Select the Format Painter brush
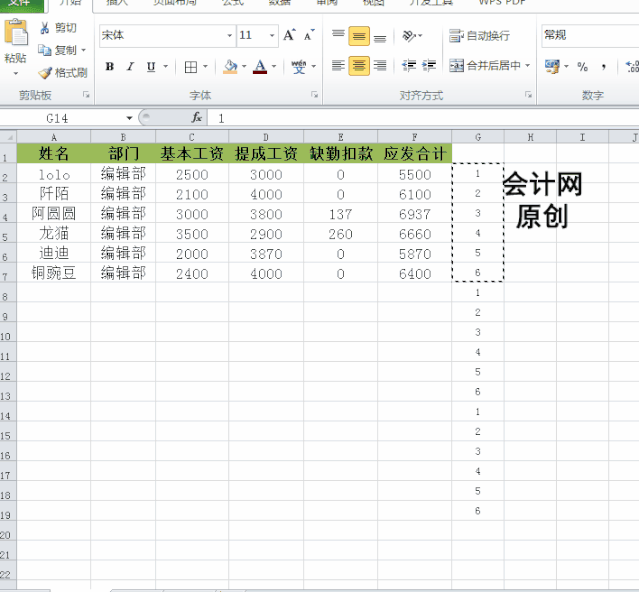 [x=45, y=73]
